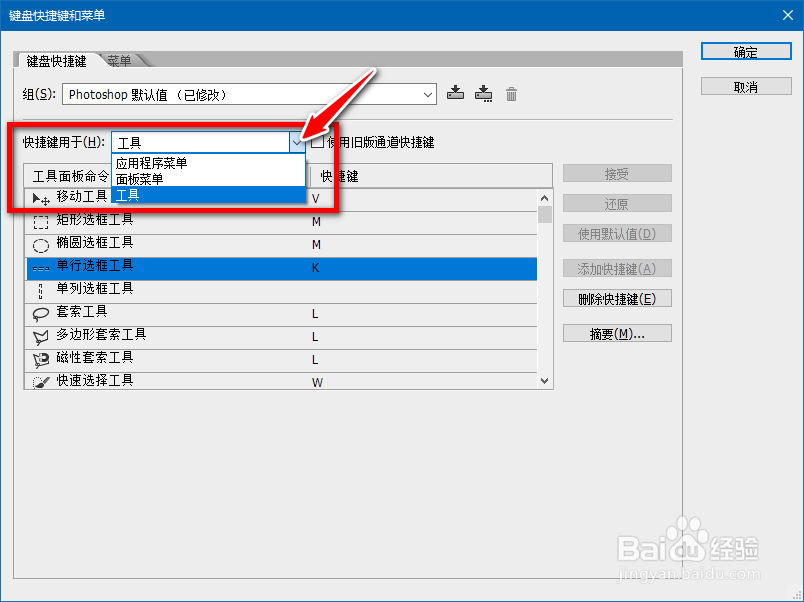Viewport: 804px width, 602px height.
Task: Click empty shortcut cell of 单列选框工具
Action: click(423, 291)
